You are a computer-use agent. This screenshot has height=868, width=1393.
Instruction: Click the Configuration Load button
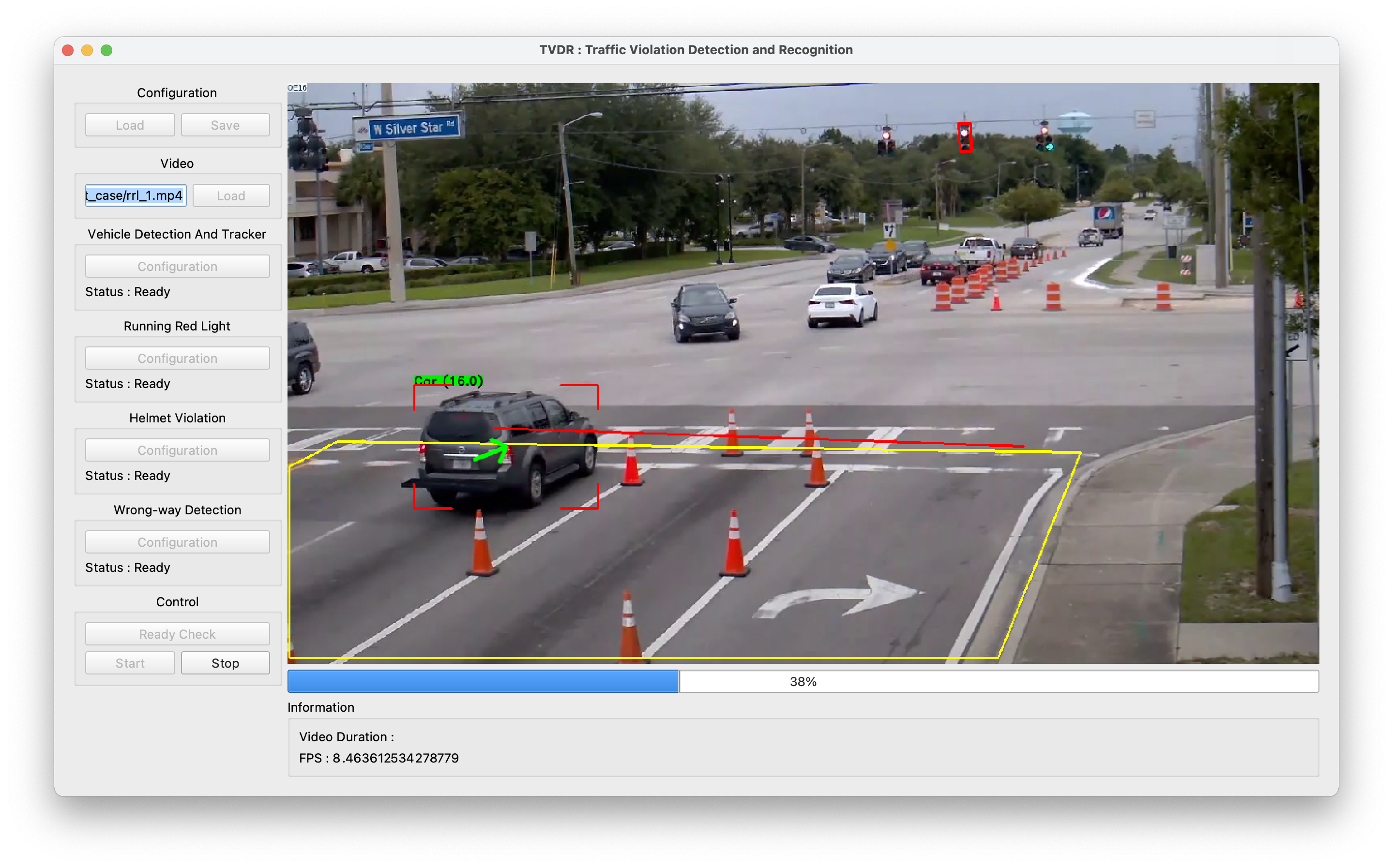130,125
